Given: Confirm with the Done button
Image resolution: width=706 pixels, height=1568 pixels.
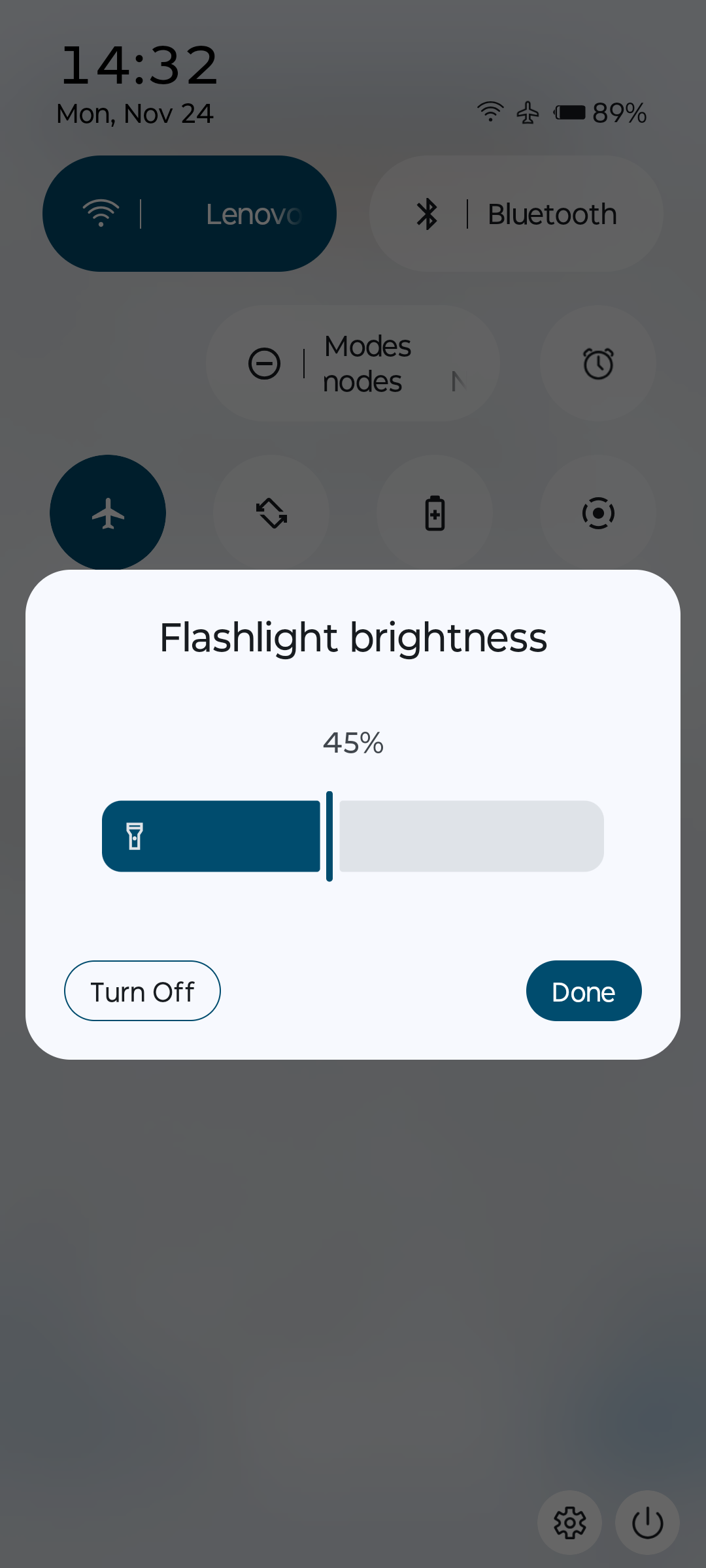Looking at the screenshot, I should [583, 991].
